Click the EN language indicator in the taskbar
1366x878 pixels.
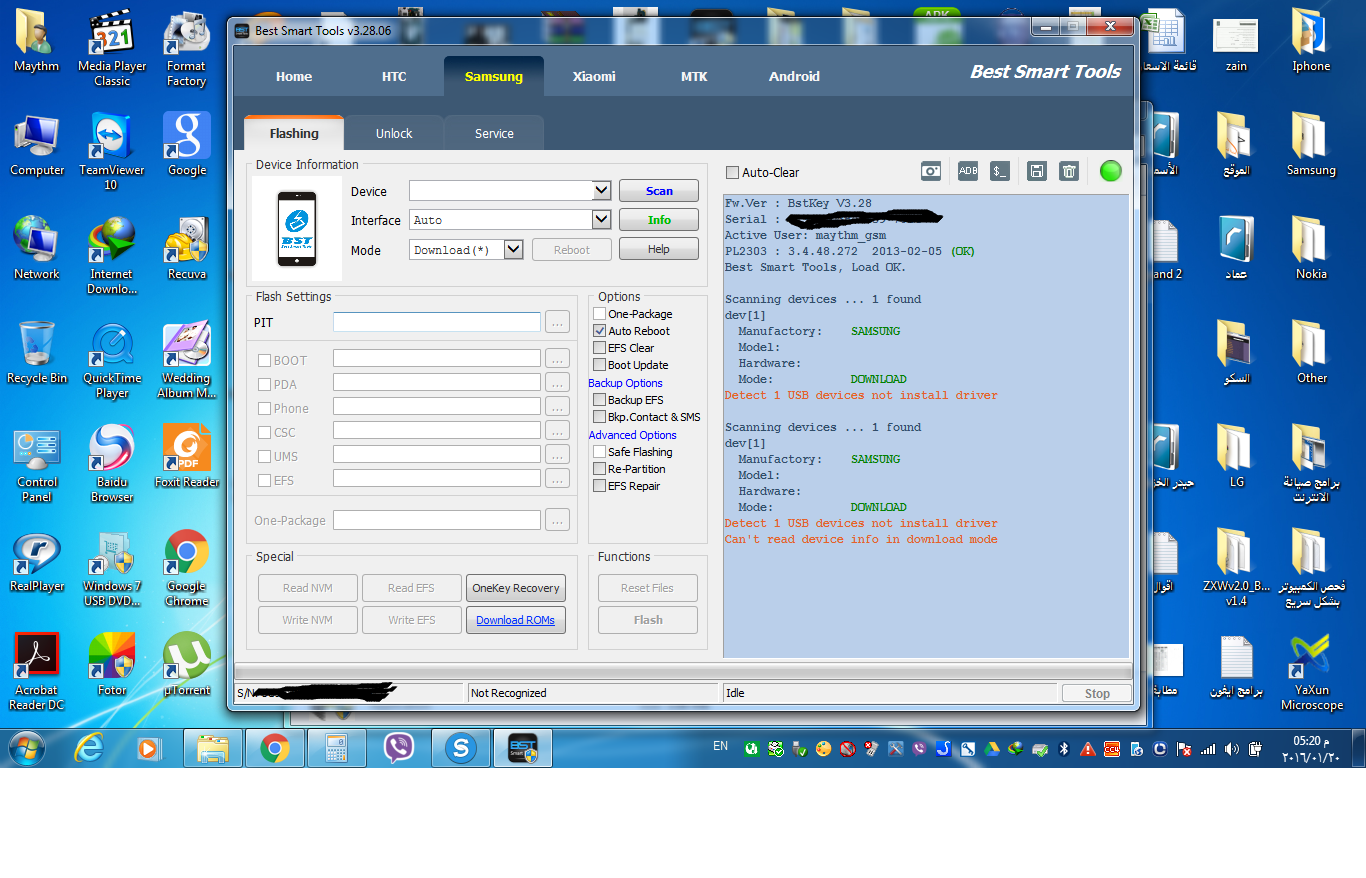[x=720, y=746]
